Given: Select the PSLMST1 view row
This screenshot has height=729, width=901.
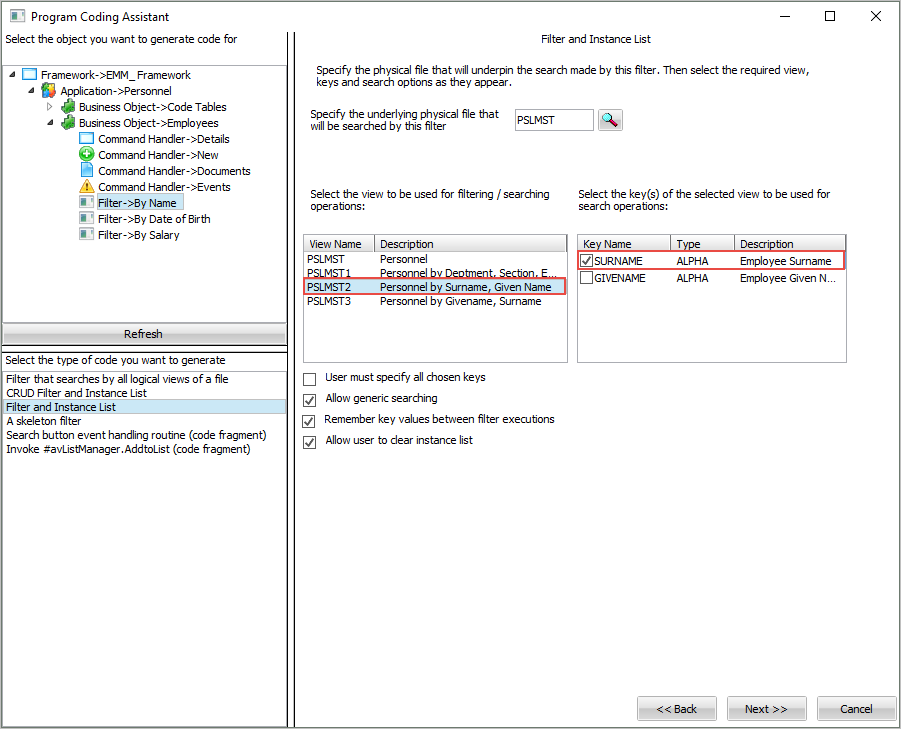Looking at the screenshot, I should pyautogui.click(x=435, y=273).
